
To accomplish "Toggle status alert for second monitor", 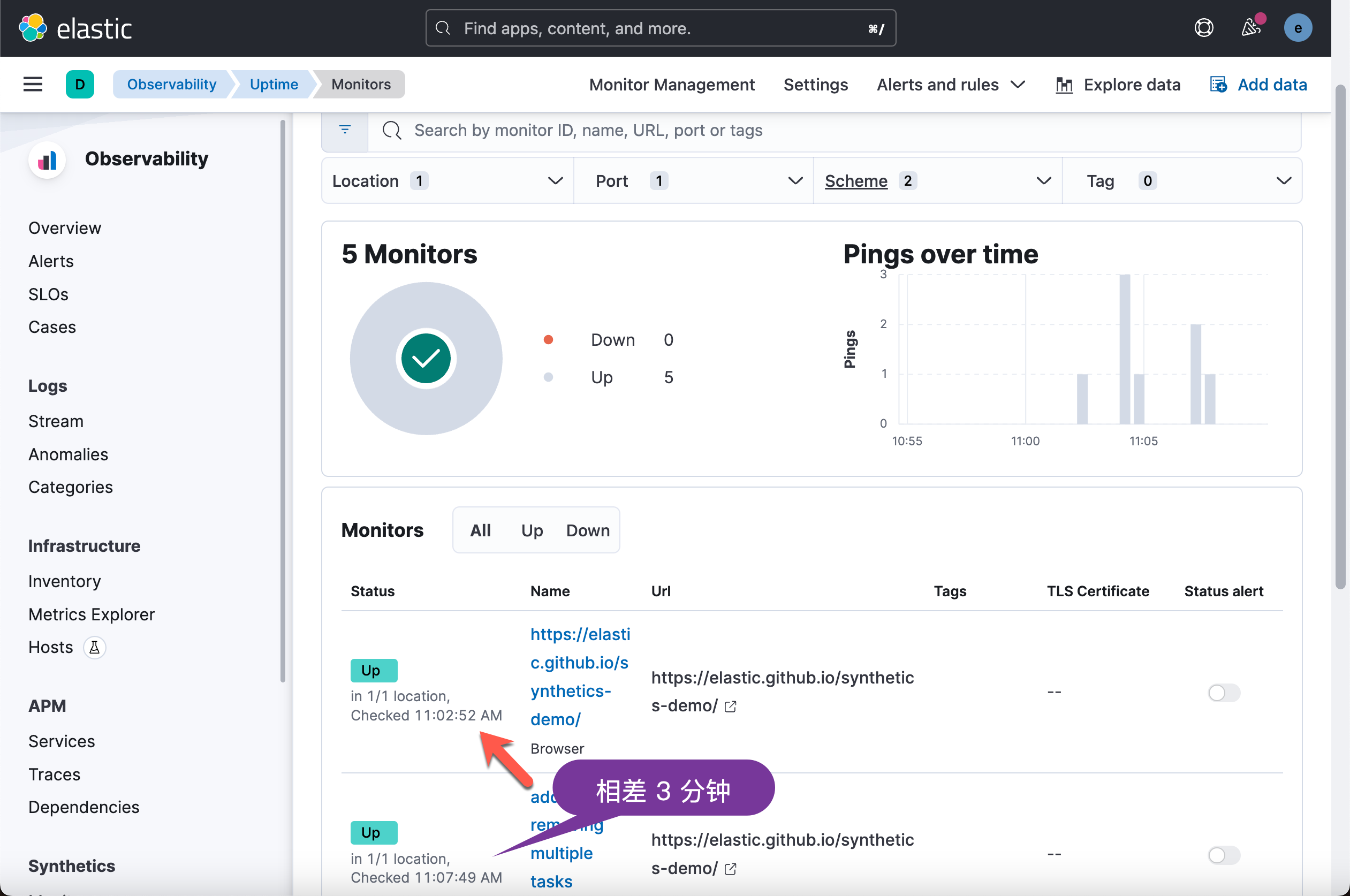I will click(1223, 855).
